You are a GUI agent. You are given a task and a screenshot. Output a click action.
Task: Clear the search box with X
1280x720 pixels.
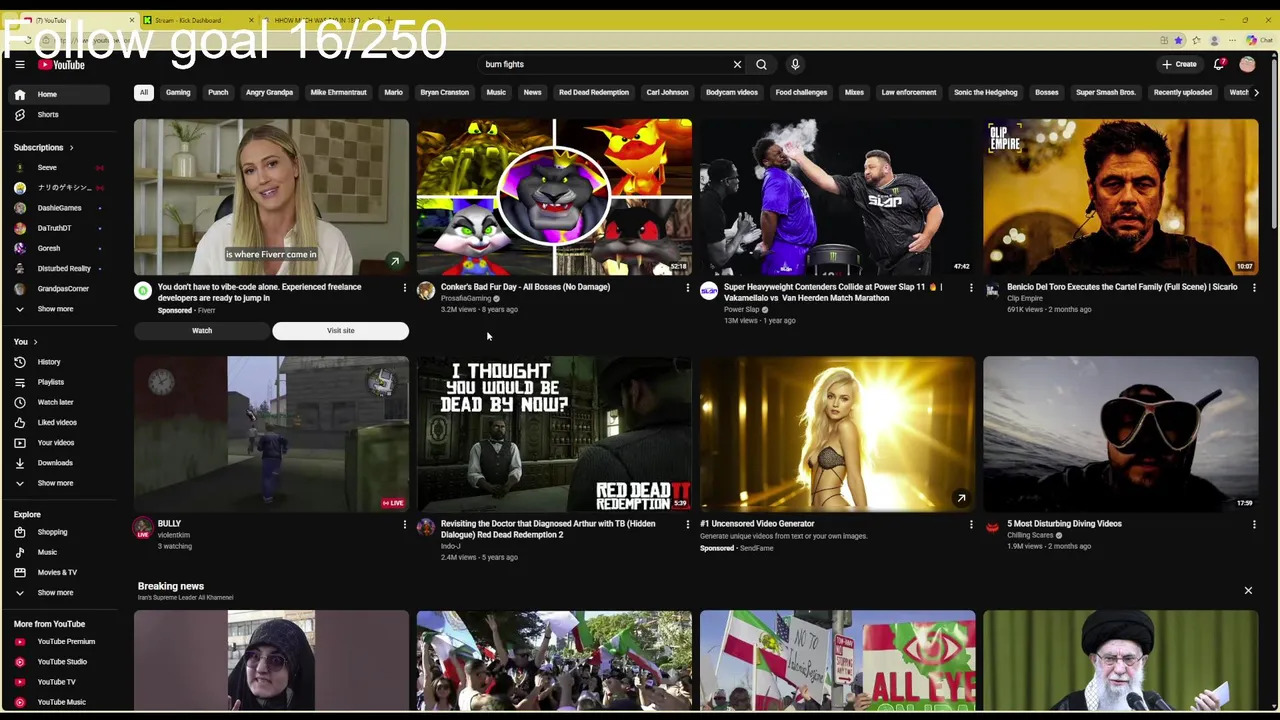[737, 64]
